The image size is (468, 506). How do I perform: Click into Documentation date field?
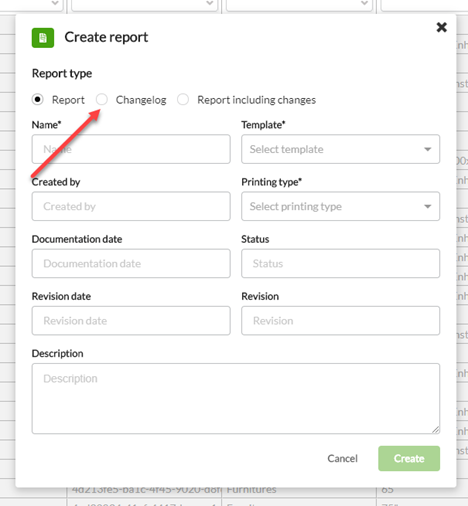[x=131, y=263]
